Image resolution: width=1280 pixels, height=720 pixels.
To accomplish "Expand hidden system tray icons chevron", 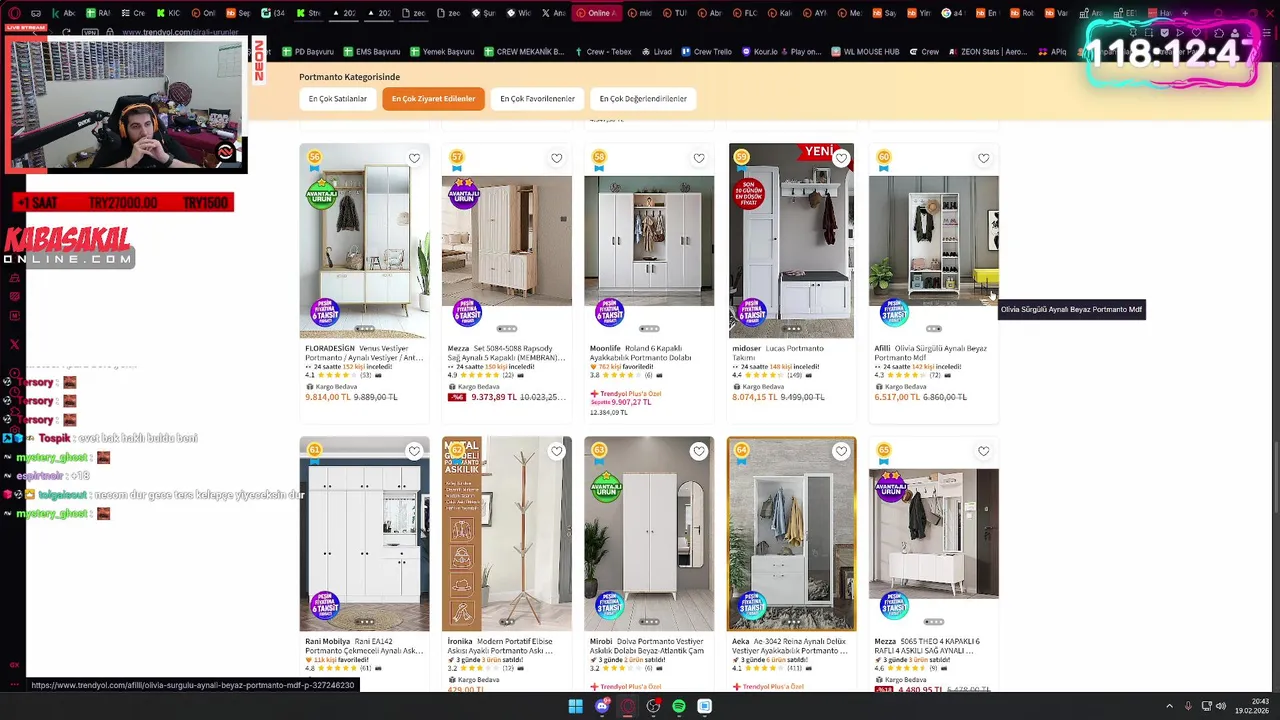I will pos(1170,706).
